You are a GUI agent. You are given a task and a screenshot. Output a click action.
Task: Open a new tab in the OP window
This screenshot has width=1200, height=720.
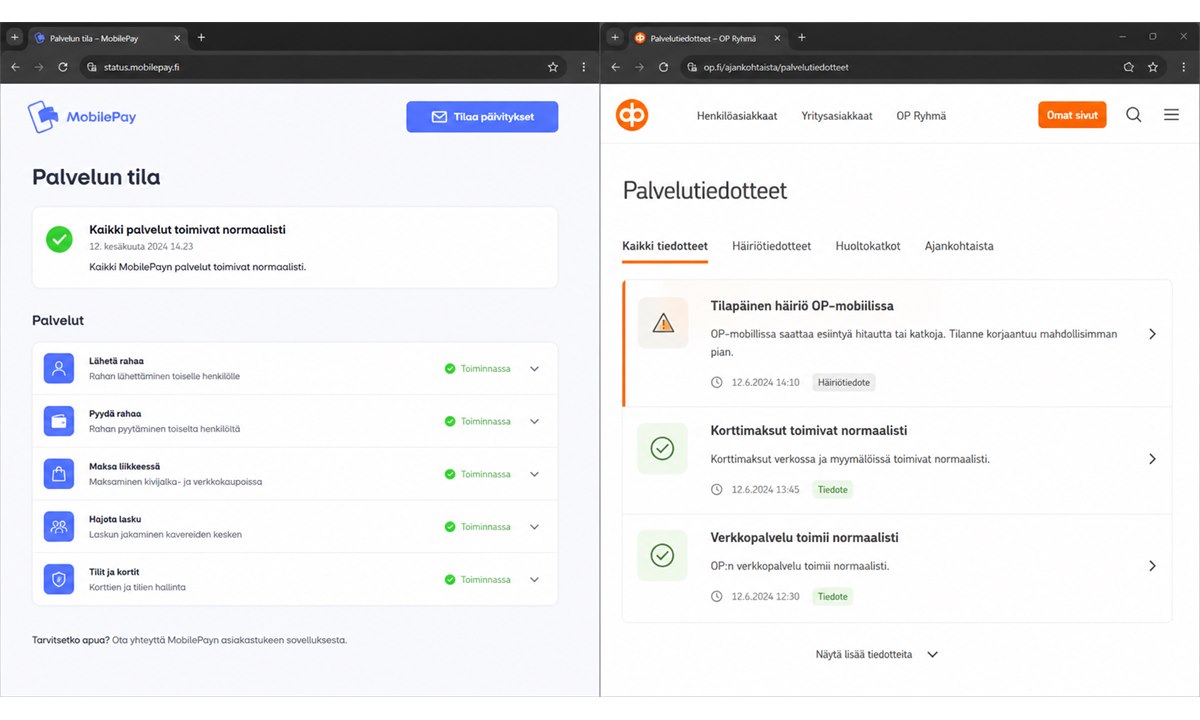tap(801, 37)
